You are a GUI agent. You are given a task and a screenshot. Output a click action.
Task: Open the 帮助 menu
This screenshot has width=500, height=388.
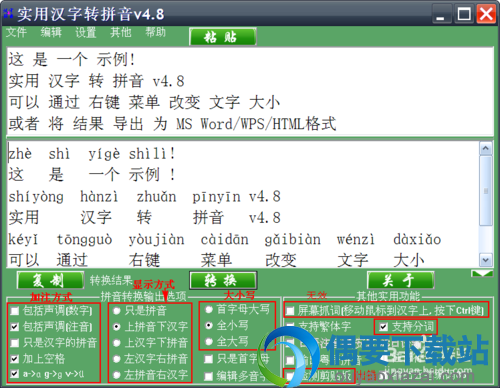pos(155,32)
